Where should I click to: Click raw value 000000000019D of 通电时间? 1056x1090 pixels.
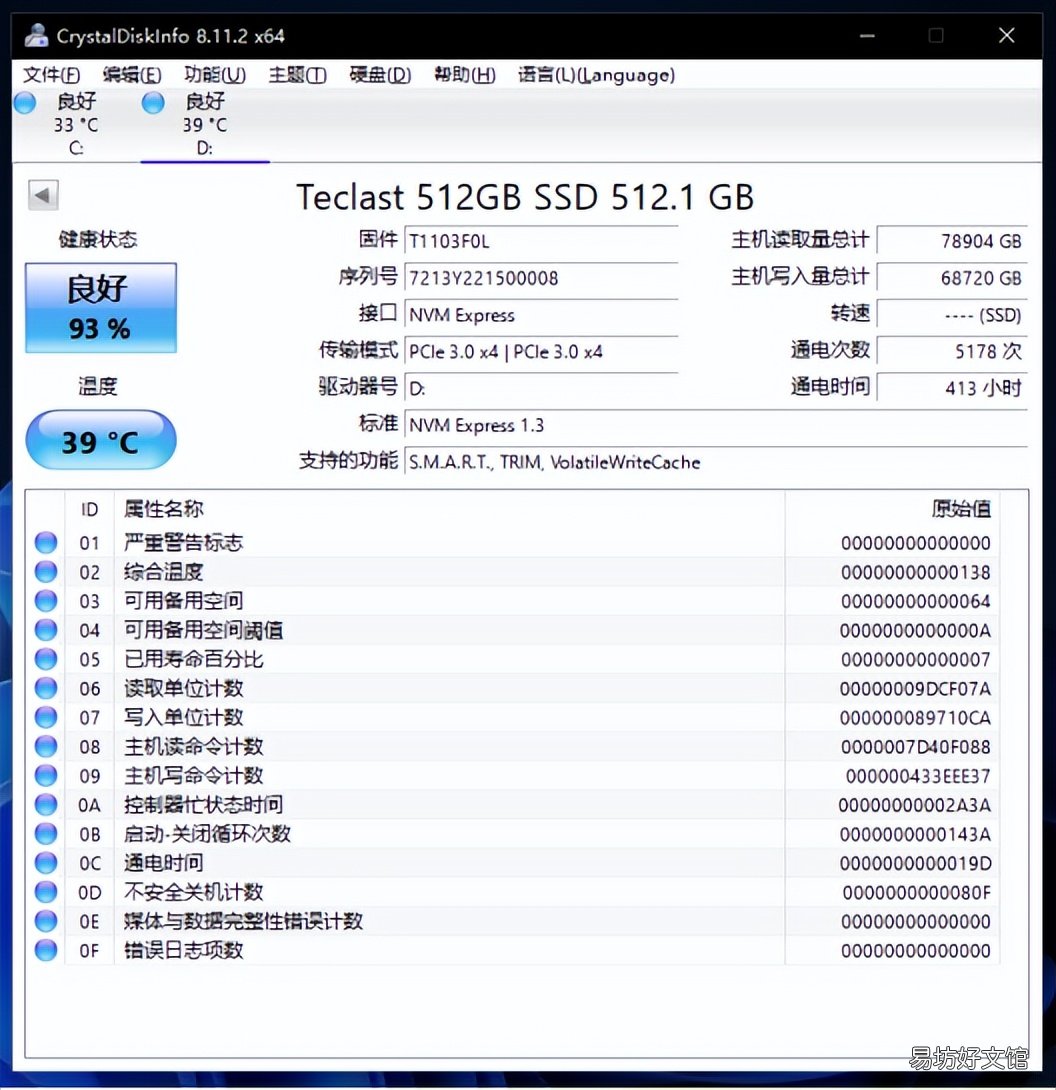click(916, 863)
